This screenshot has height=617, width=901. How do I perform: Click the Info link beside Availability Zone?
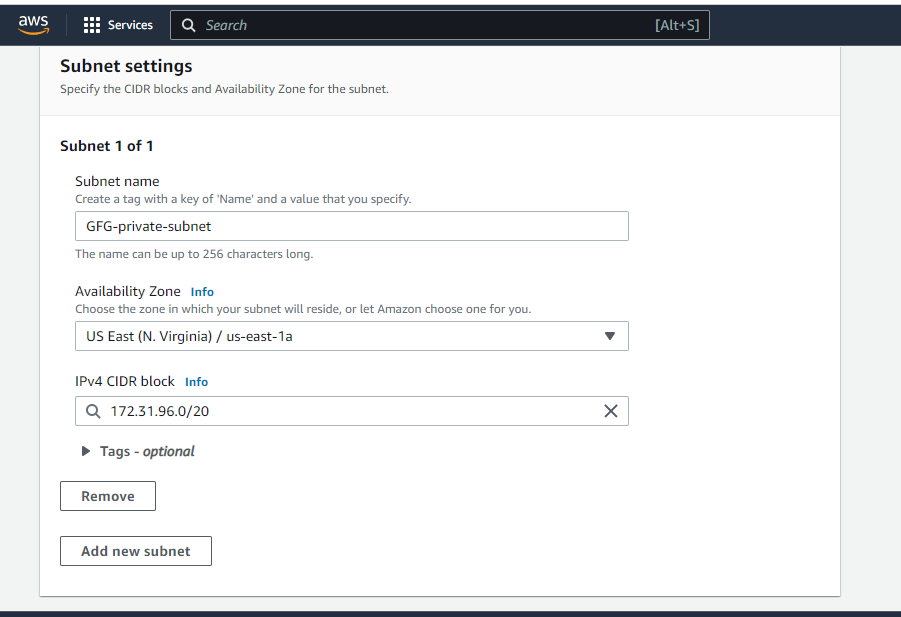pyautogui.click(x=202, y=292)
